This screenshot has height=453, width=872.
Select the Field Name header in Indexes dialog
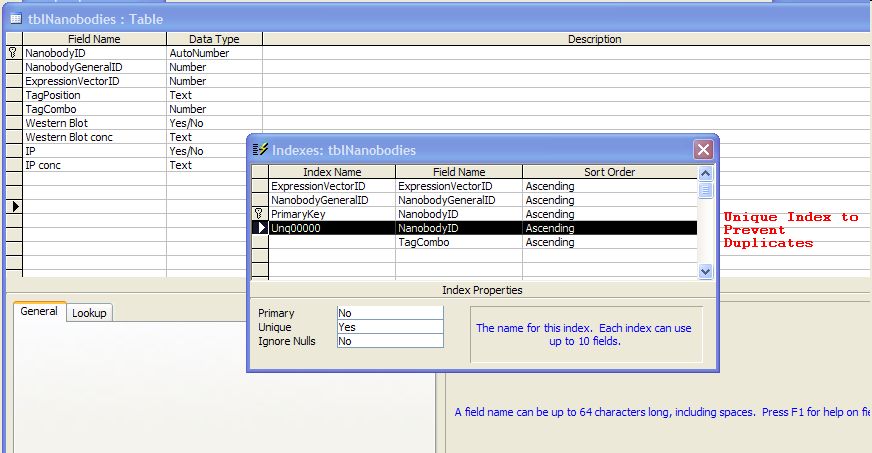tap(459, 172)
